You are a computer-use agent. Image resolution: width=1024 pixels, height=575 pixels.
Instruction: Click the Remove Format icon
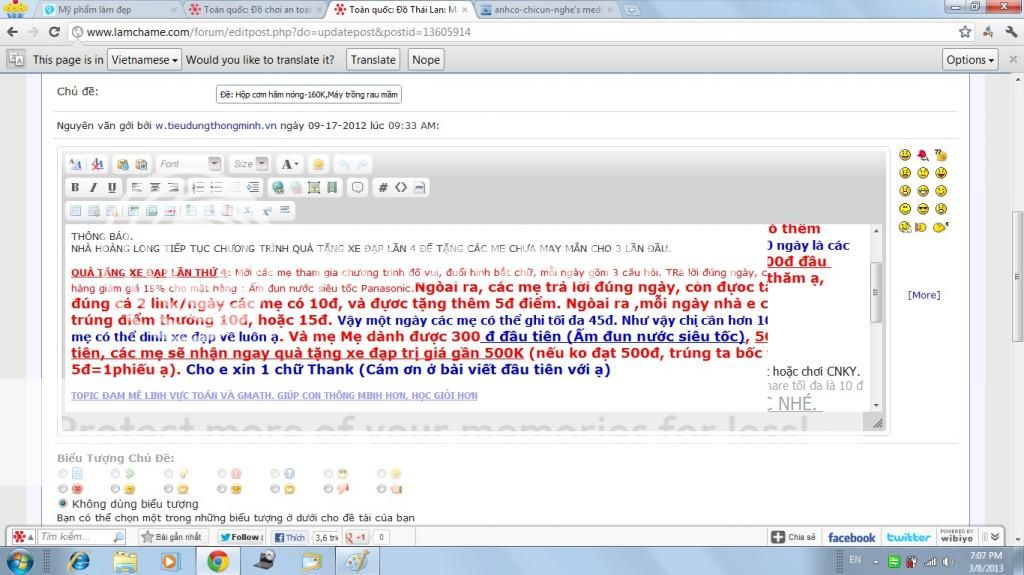[97, 164]
